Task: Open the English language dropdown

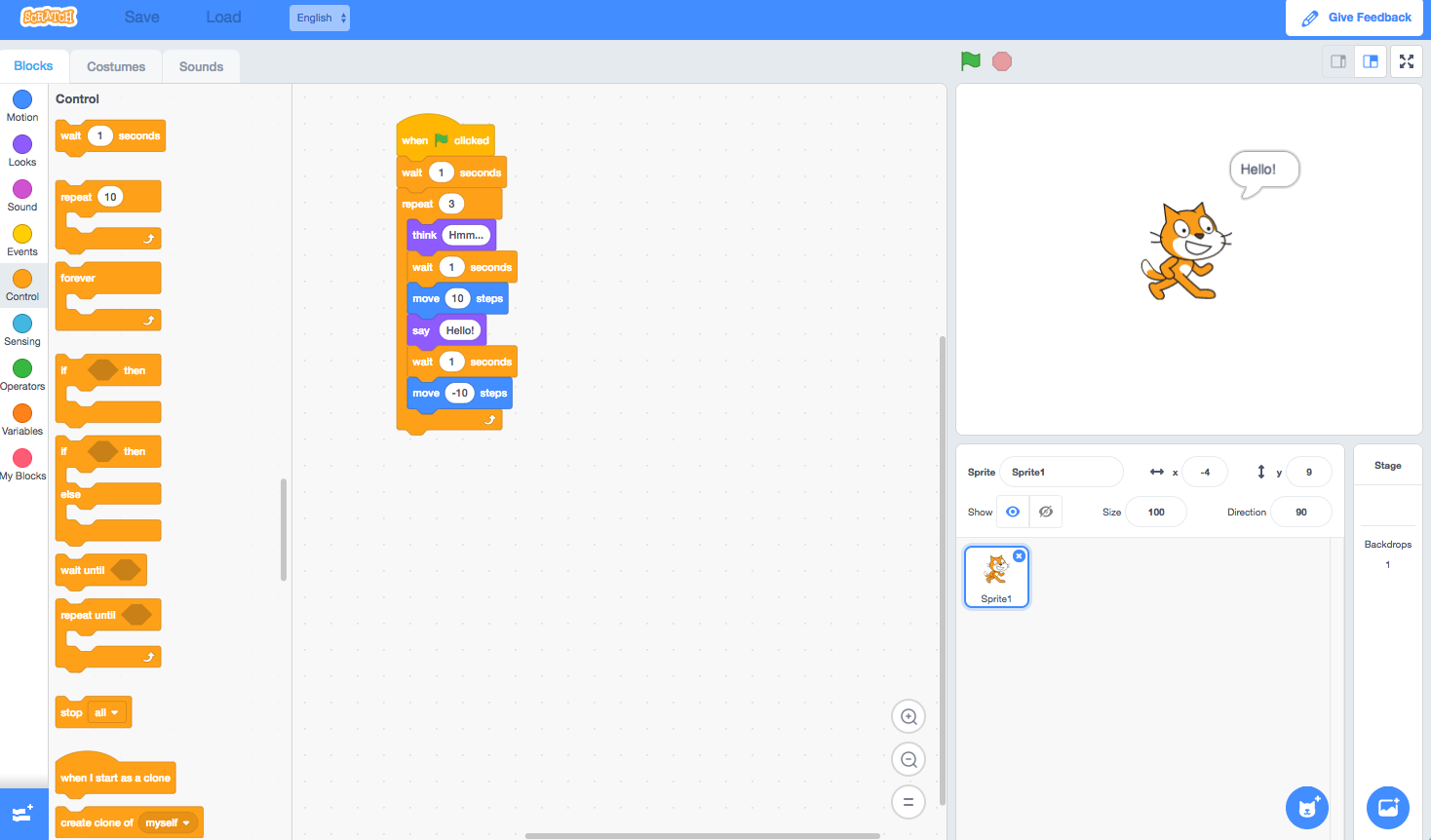Action: click(319, 17)
